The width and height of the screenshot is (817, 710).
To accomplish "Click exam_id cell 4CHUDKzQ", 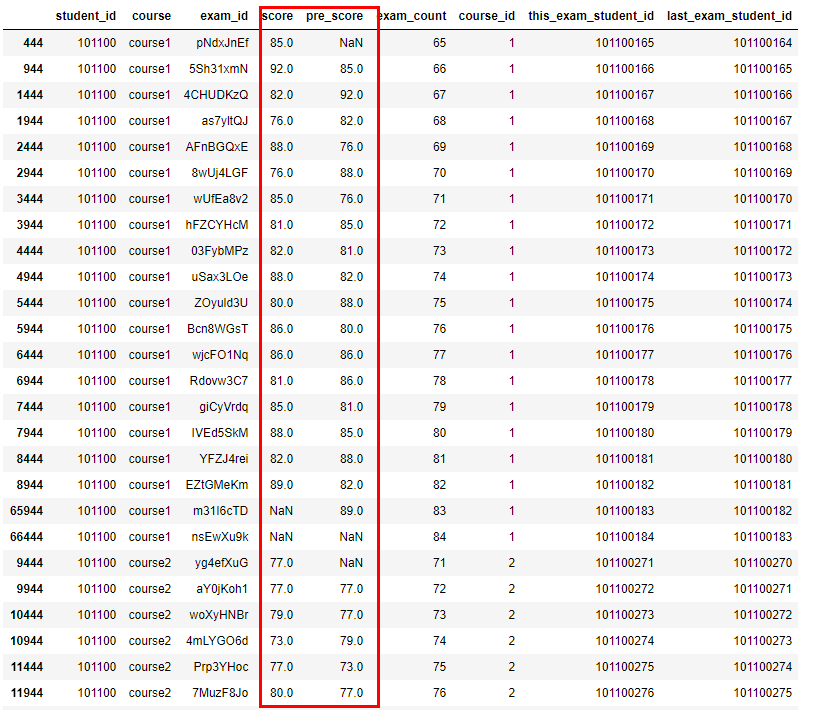I will [x=216, y=95].
